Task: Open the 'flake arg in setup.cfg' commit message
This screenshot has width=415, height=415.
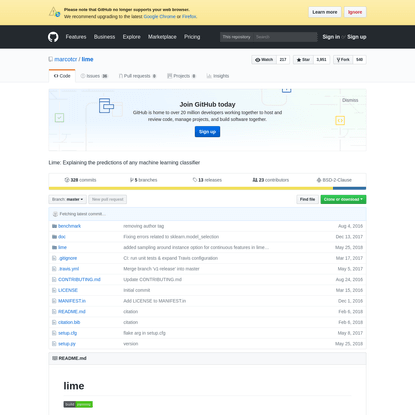Action: tap(144, 333)
